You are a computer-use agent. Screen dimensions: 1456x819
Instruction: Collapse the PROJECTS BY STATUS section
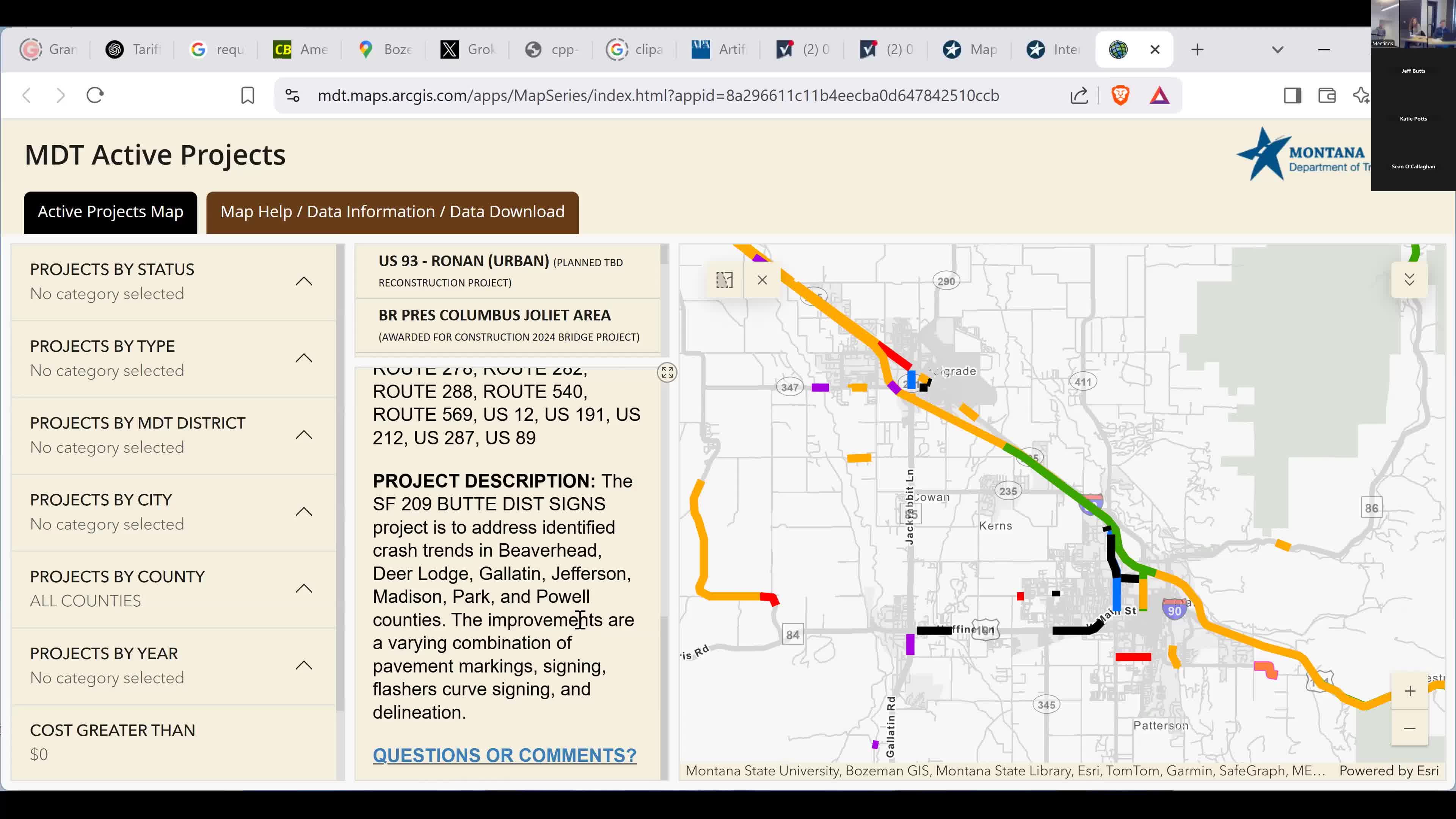pyautogui.click(x=304, y=281)
